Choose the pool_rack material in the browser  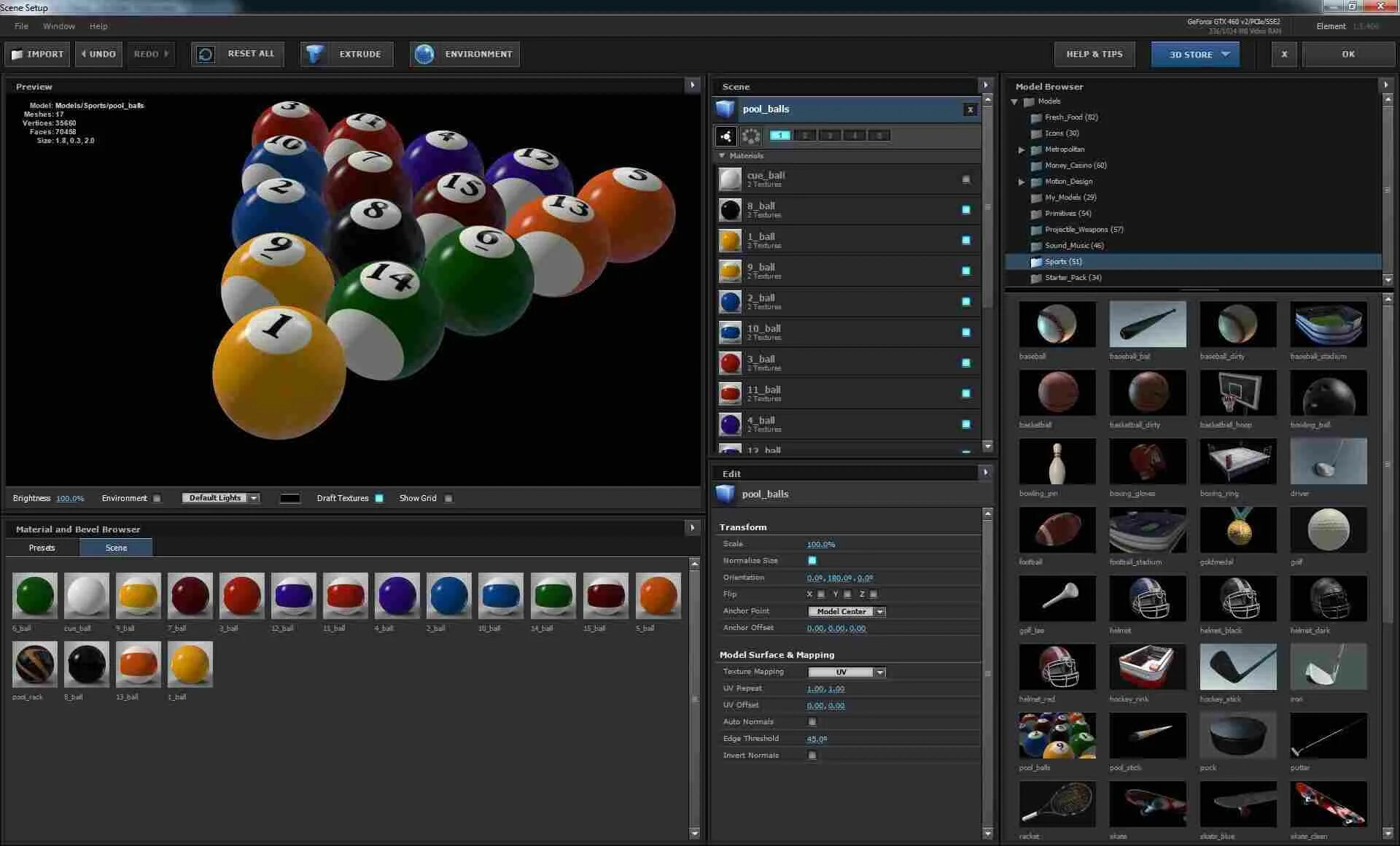click(34, 664)
